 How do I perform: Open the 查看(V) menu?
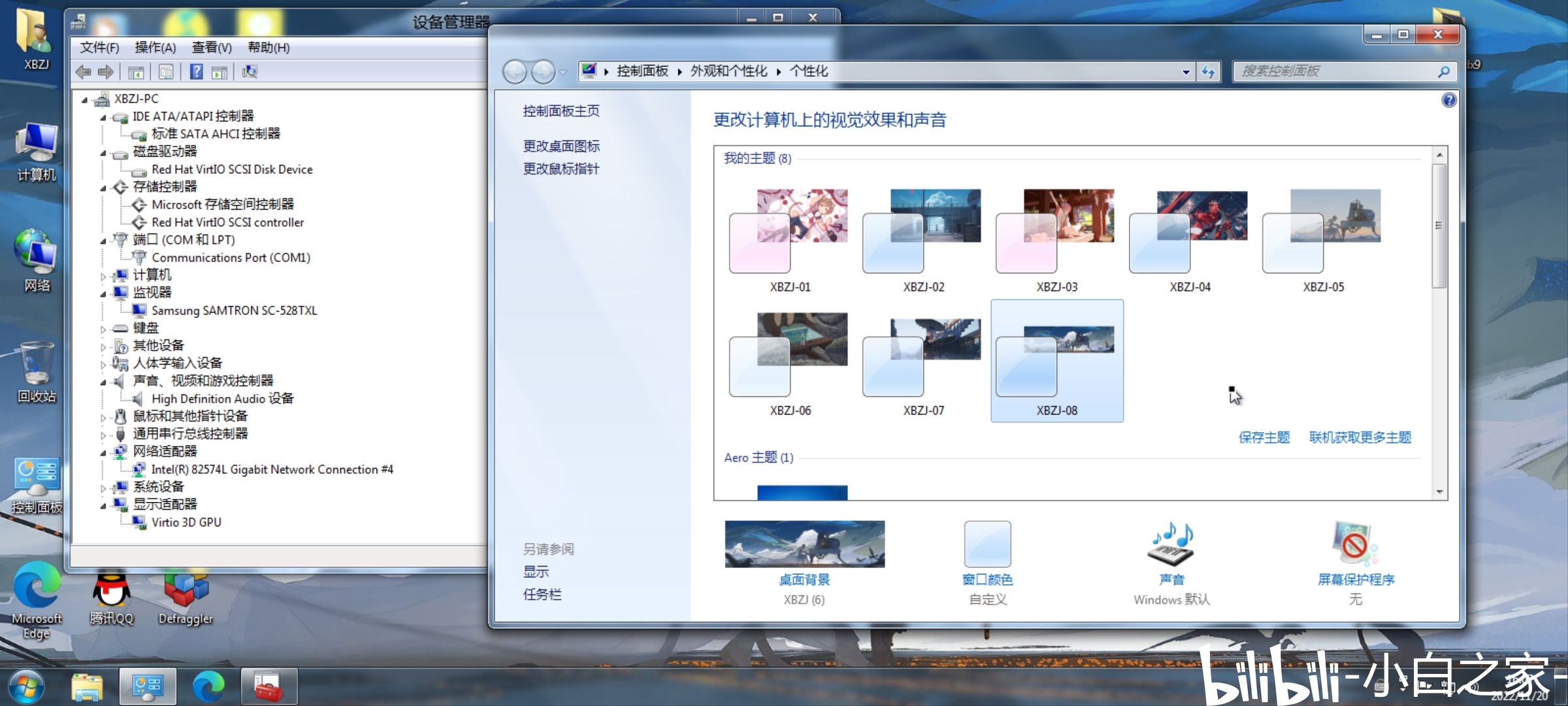212,48
